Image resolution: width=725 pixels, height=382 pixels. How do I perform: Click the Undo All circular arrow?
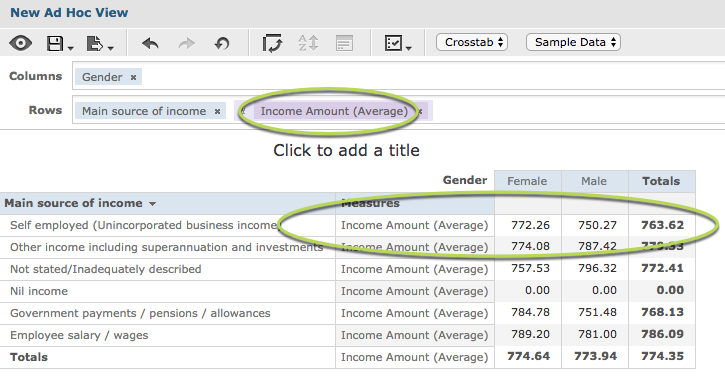click(x=222, y=44)
